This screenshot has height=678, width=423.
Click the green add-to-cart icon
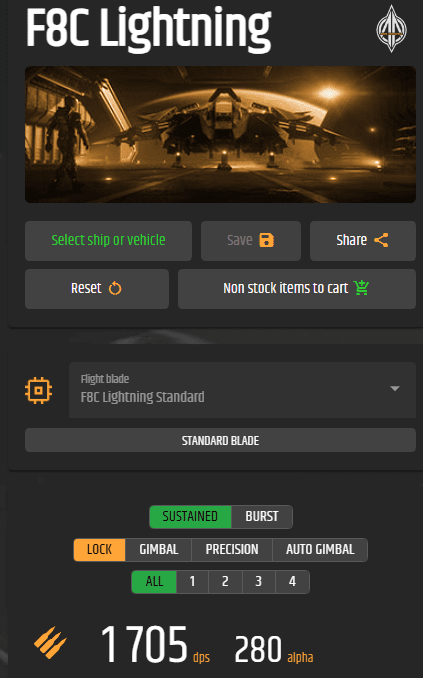tap(361, 288)
